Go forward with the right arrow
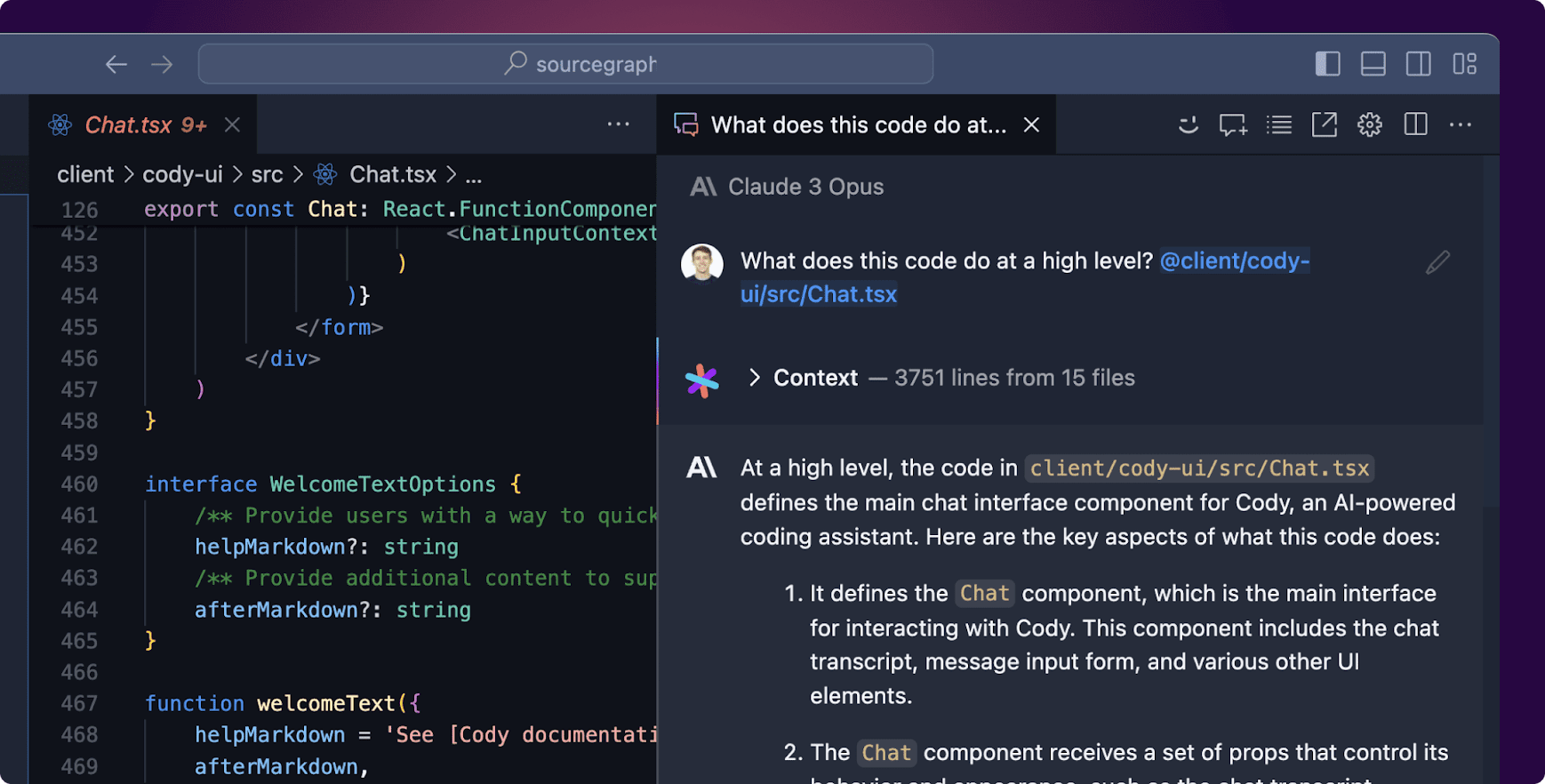1545x784 pixels. click(162, 64)
